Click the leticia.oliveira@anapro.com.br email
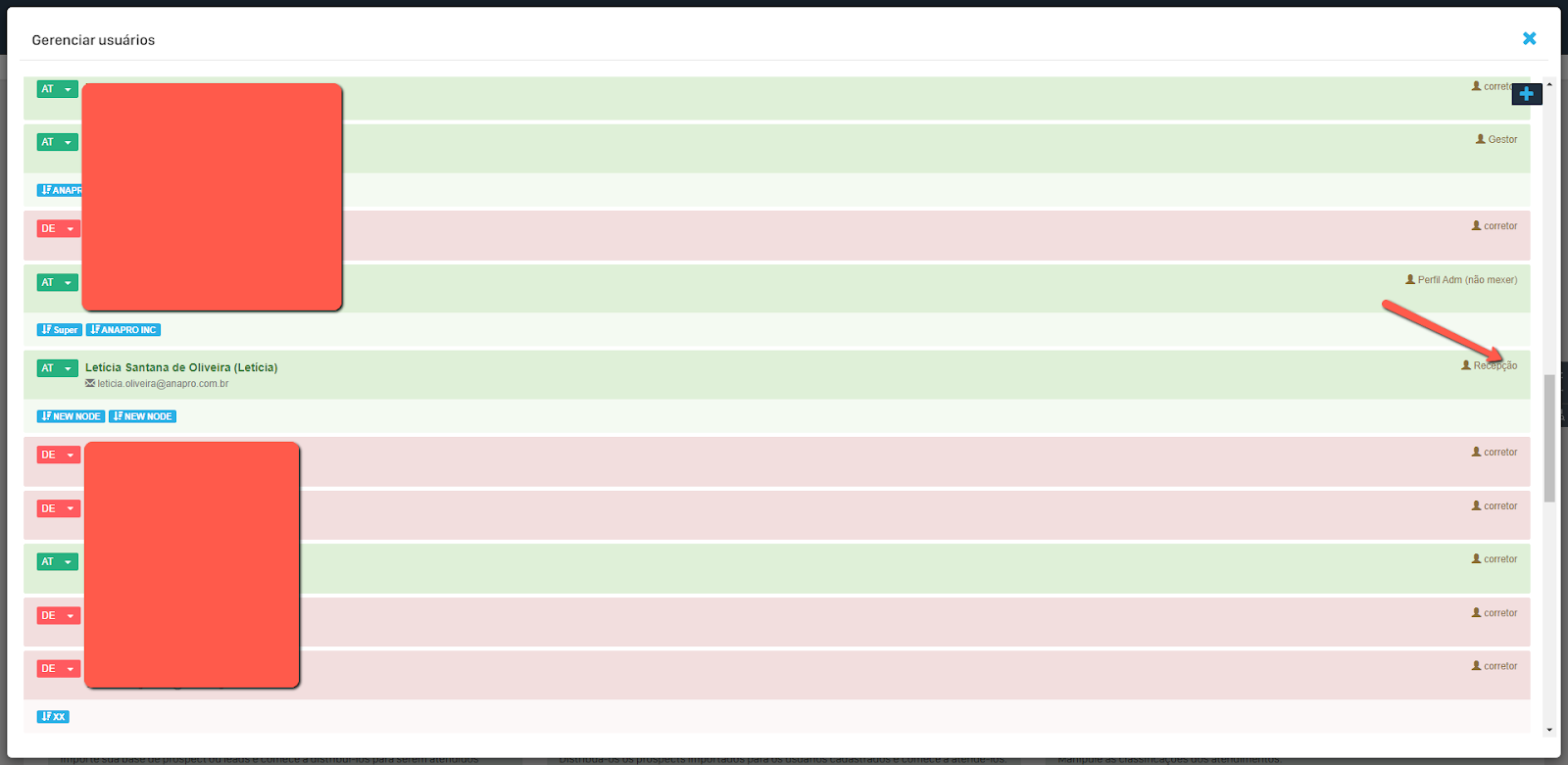The width and height of the screenshot is (1568, 765). pos(163,384)
